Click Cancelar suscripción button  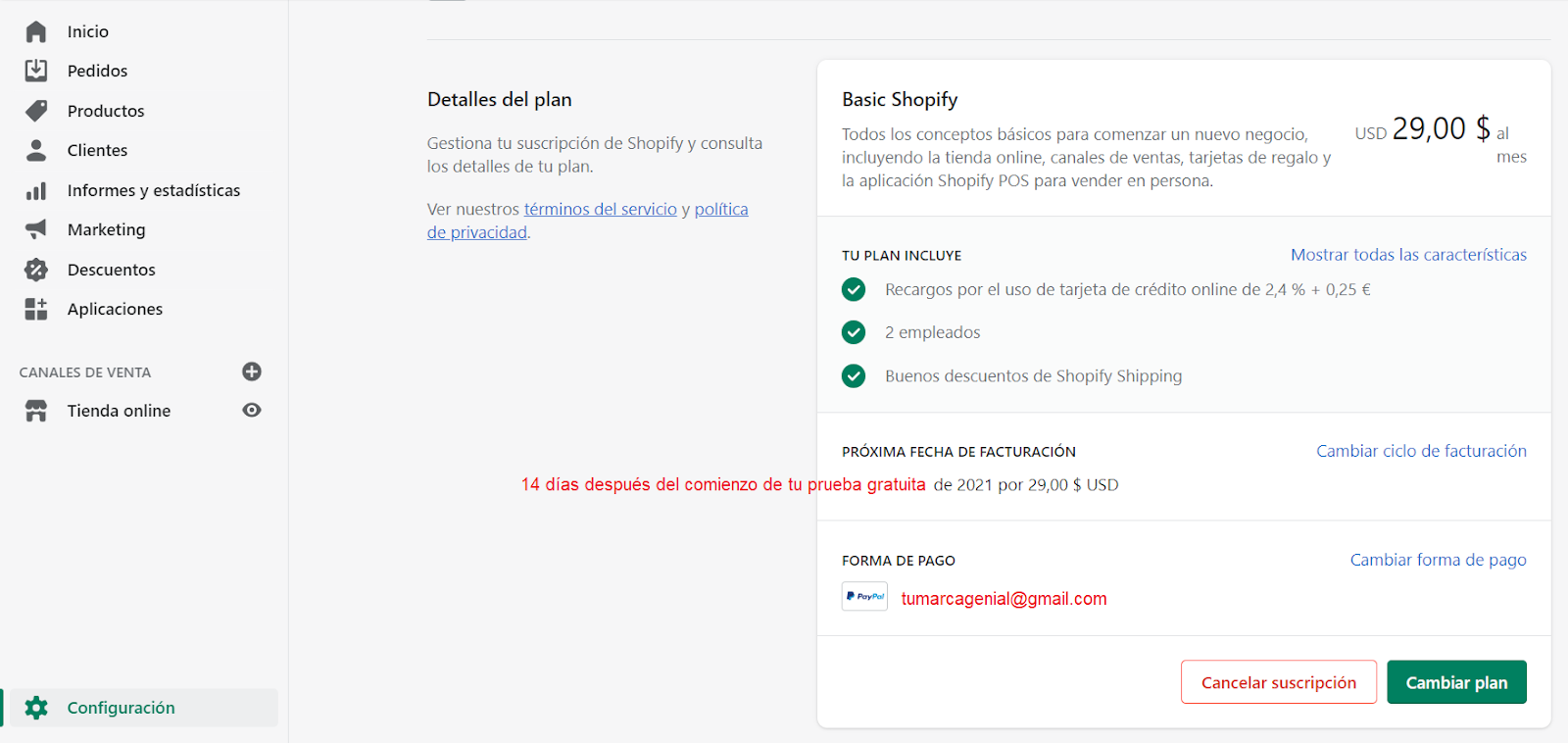pyautogui.click(x=1279, y=682)
